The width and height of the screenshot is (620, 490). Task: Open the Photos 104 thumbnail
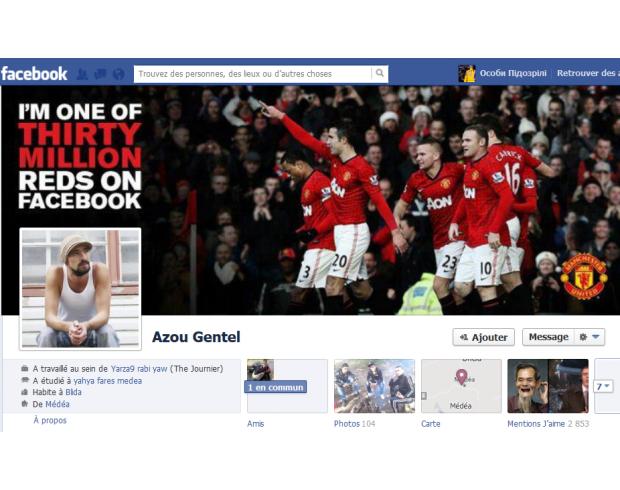(374, 386)
